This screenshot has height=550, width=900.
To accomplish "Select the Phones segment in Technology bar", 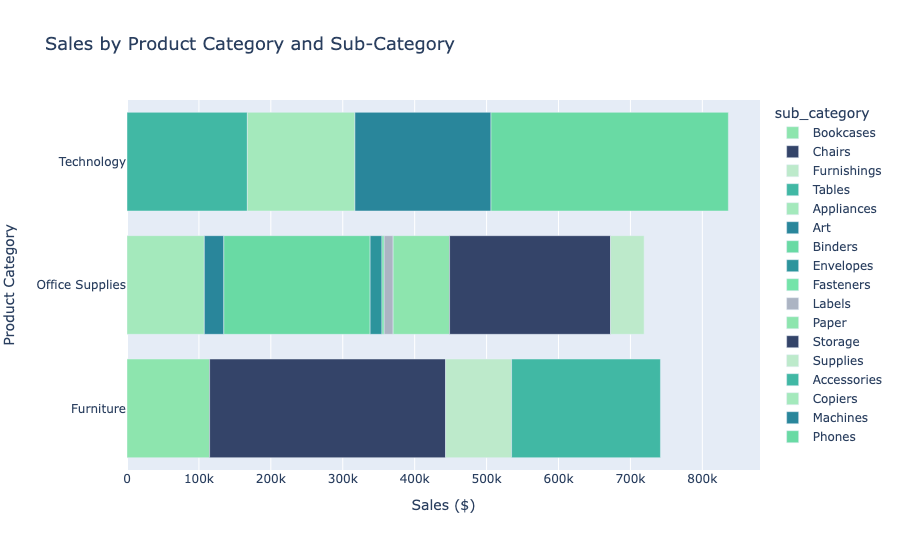I will point(610,161).
